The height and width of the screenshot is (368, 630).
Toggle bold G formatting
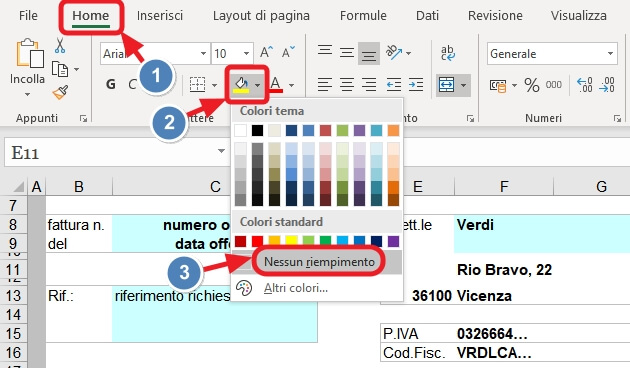coord(111,84)
